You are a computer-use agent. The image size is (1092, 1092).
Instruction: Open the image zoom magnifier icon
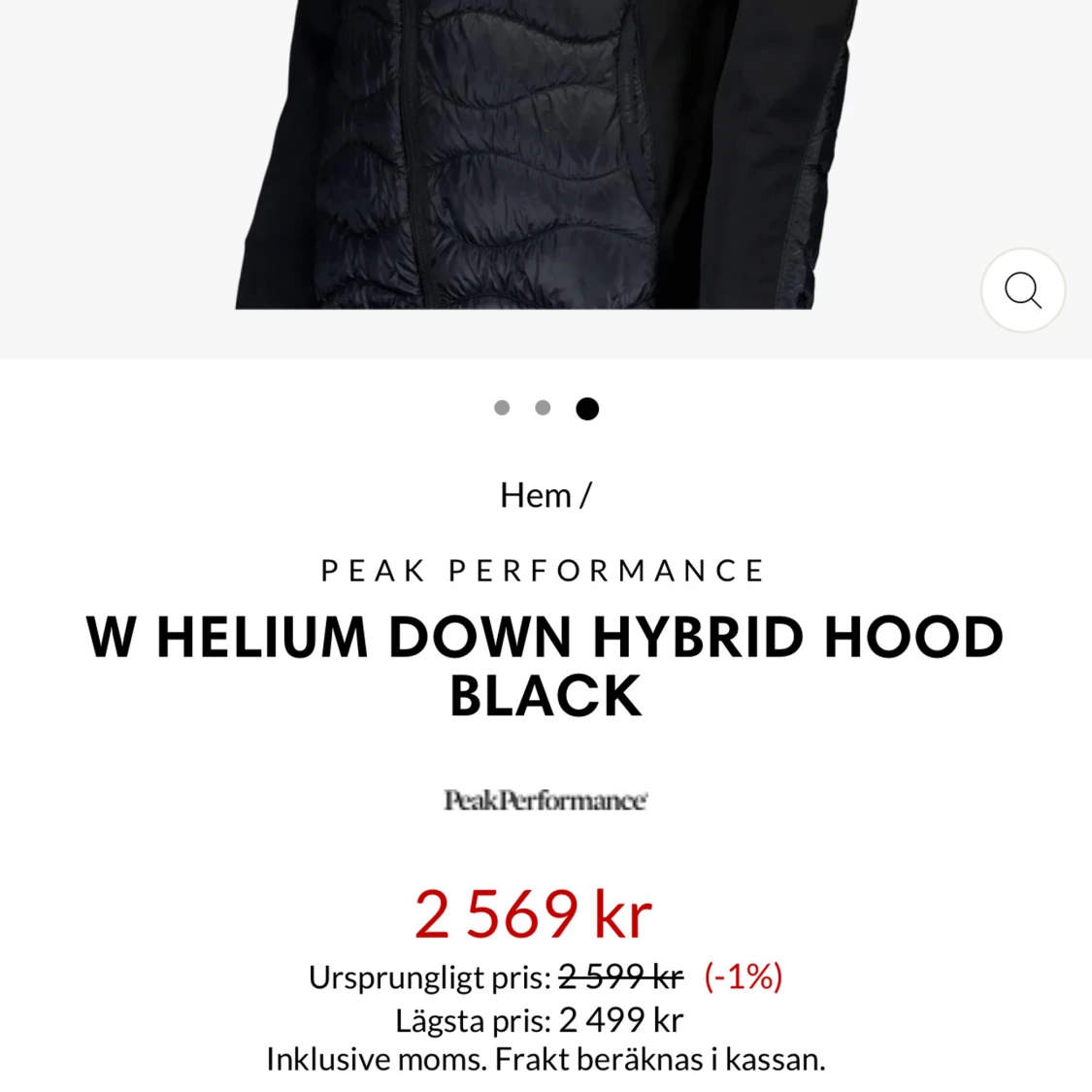point(1022,289)
